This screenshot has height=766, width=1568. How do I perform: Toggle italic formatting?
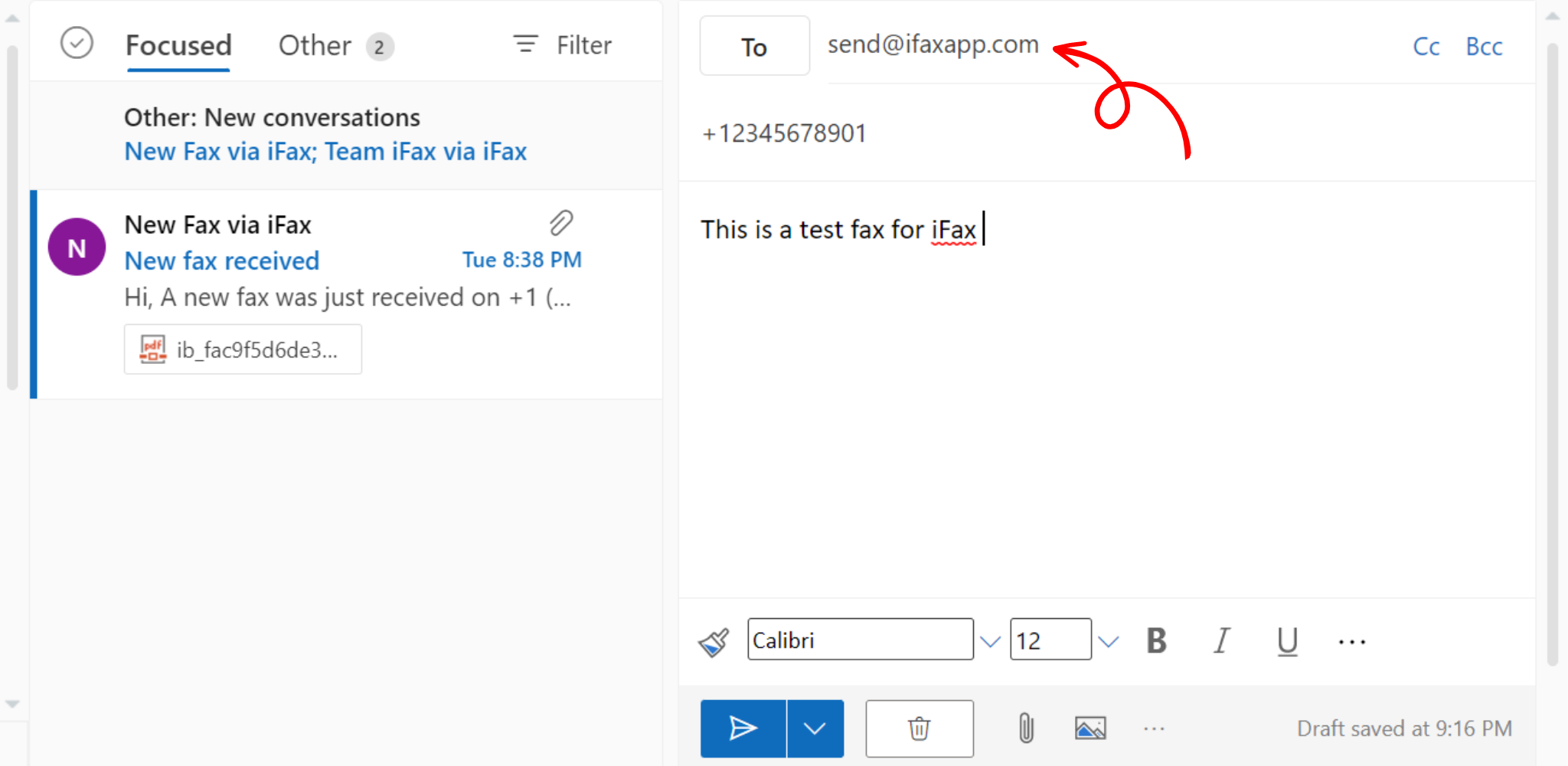coord(1221,640)
